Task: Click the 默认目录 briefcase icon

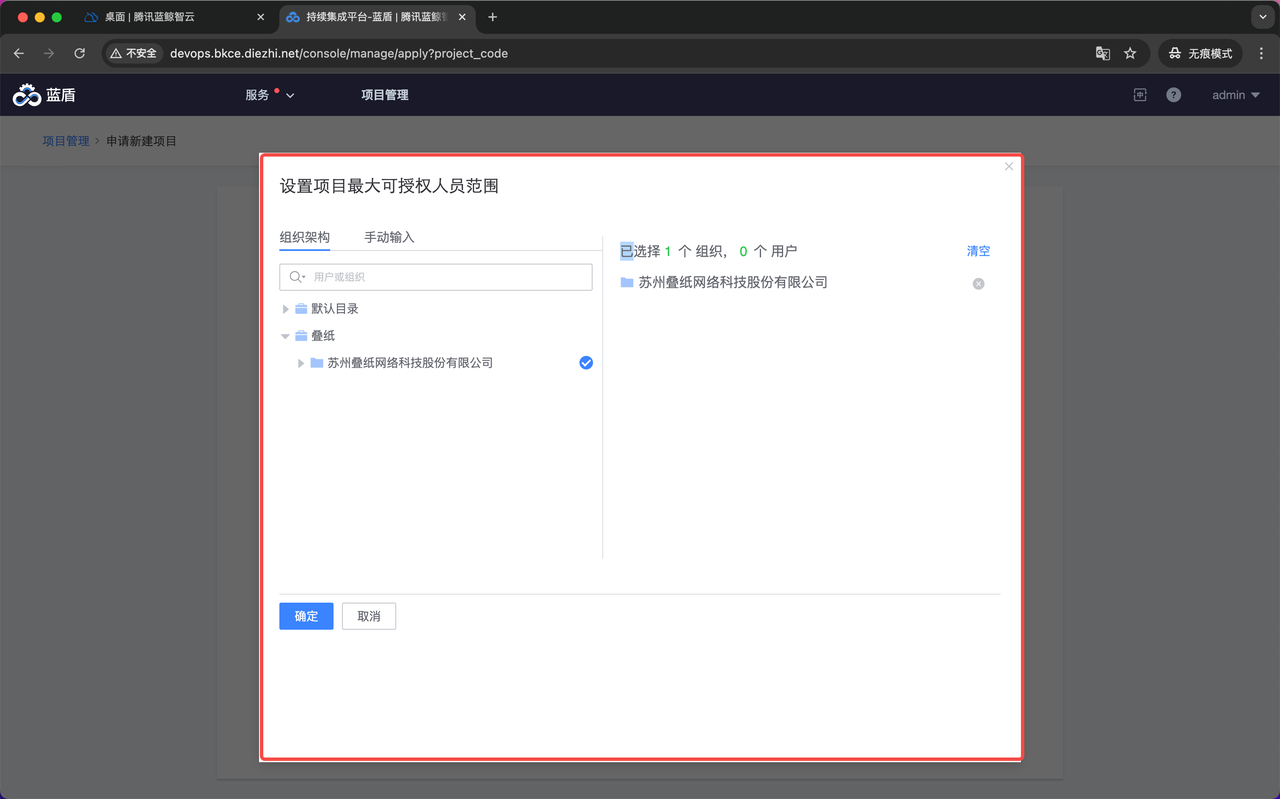Action: [301, 309]
